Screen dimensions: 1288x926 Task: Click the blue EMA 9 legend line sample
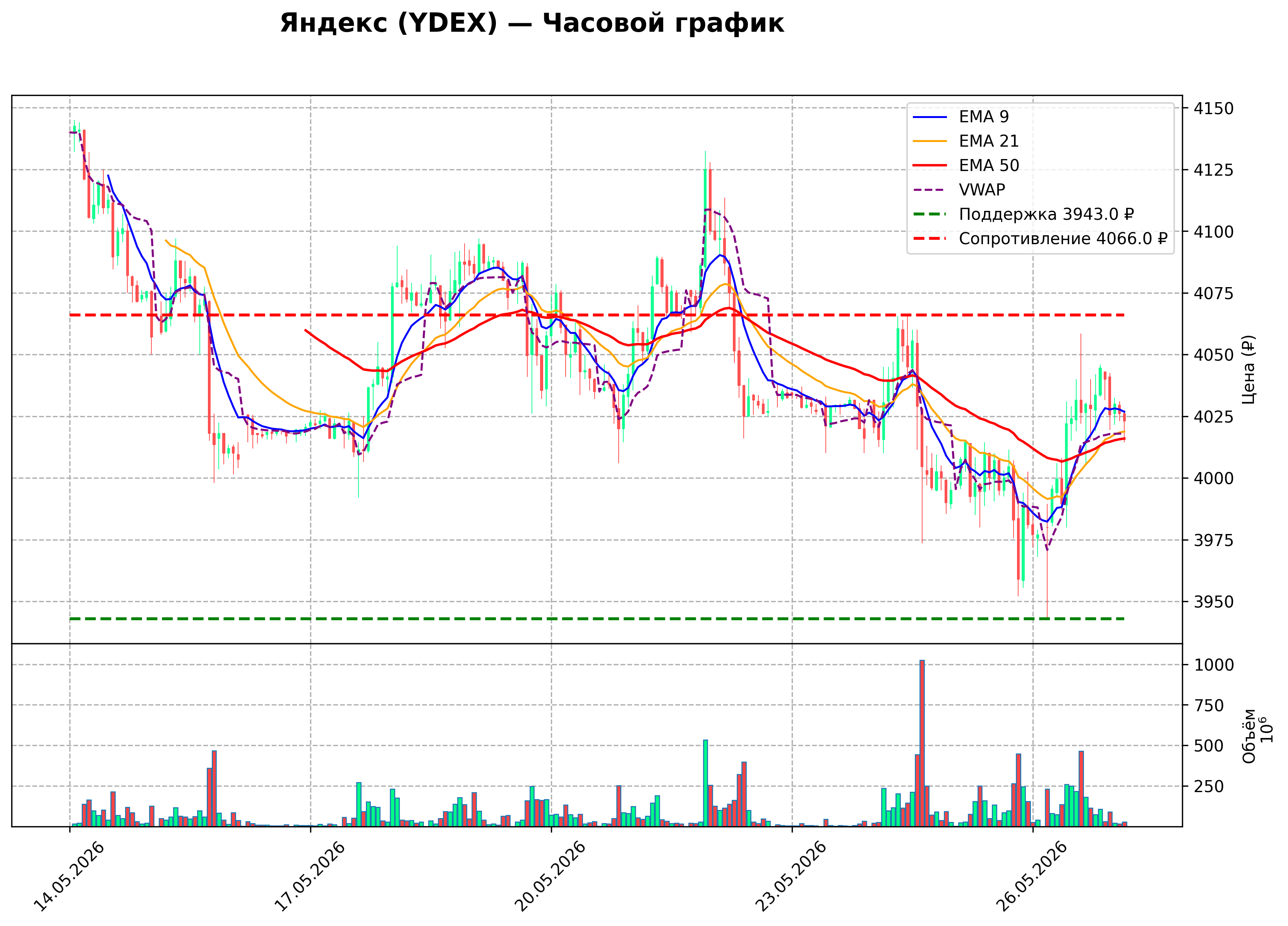pos(930,117)
